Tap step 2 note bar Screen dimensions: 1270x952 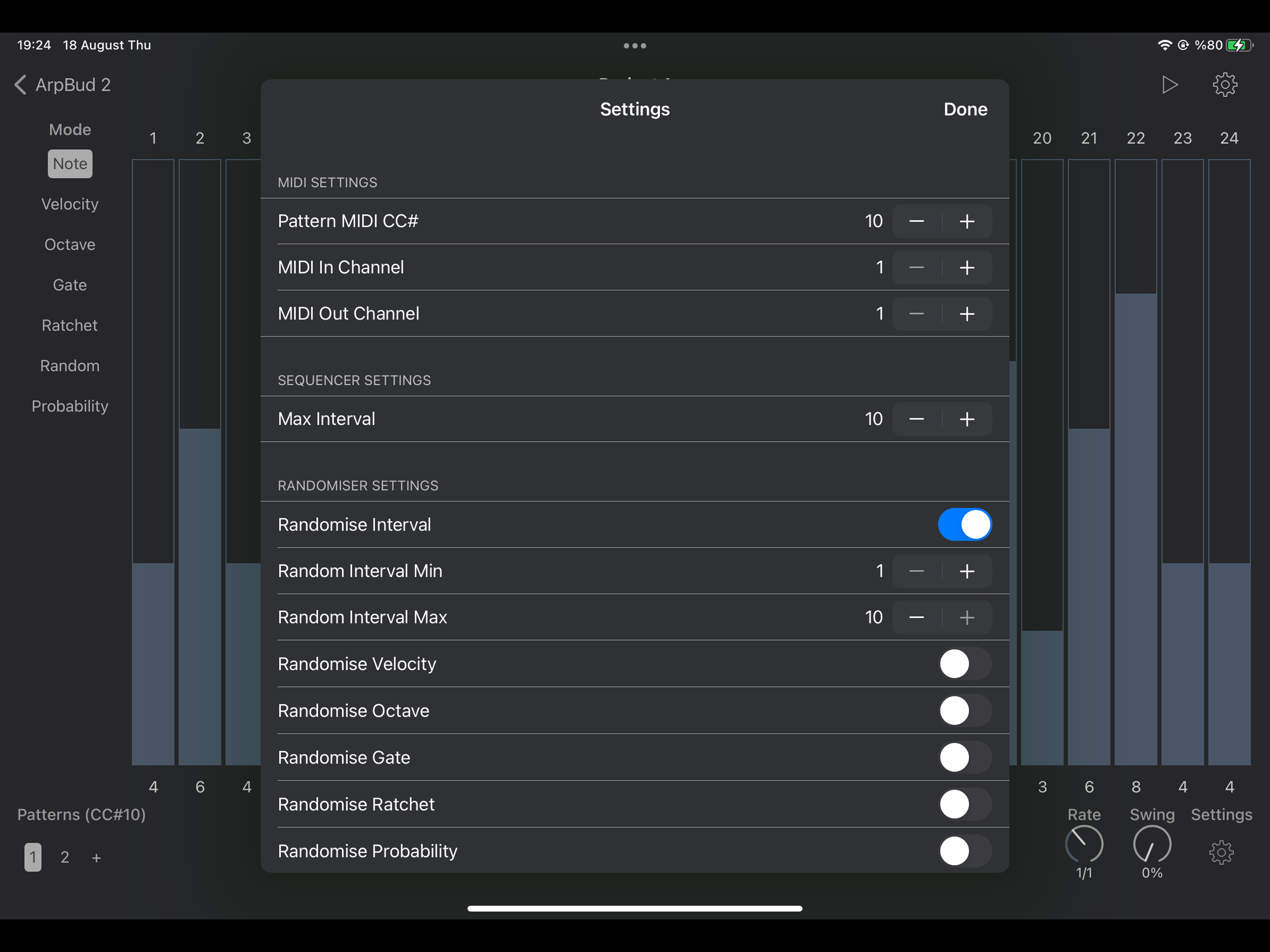click(x=200, y=462)
